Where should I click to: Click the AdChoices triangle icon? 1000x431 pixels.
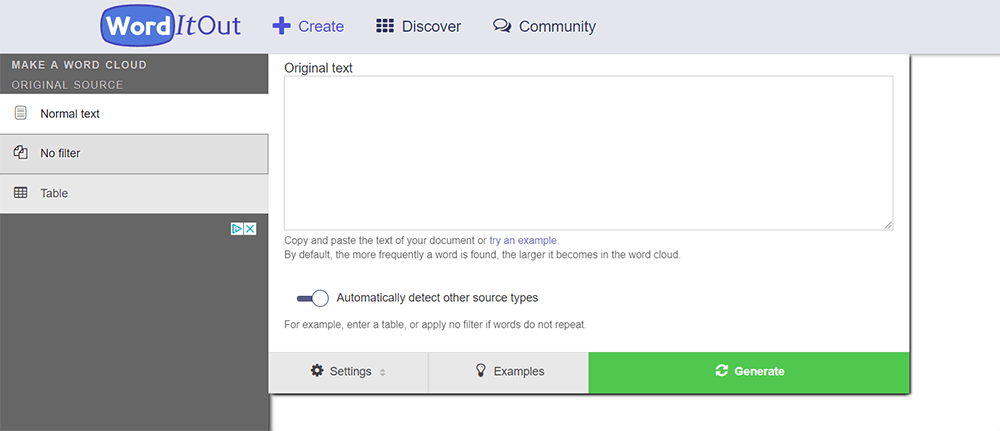[x=238, y=229]
